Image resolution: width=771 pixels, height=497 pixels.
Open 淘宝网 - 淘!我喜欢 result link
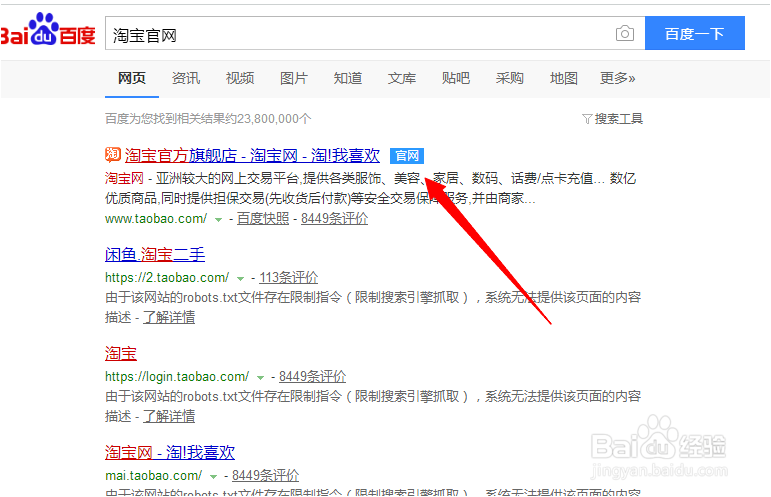[170, 452]
